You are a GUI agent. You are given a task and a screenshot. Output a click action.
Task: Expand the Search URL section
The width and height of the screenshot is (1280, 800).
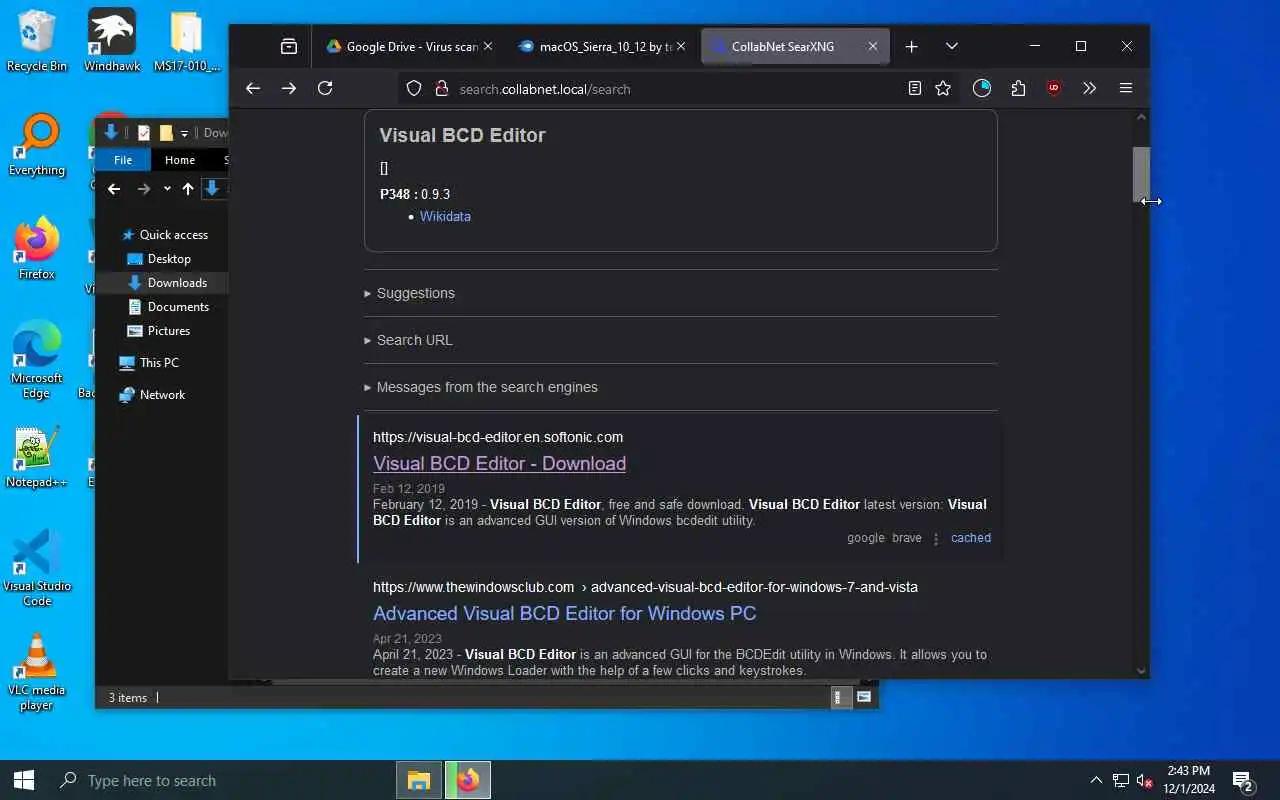pyautogui.click(x=409, y=340)
